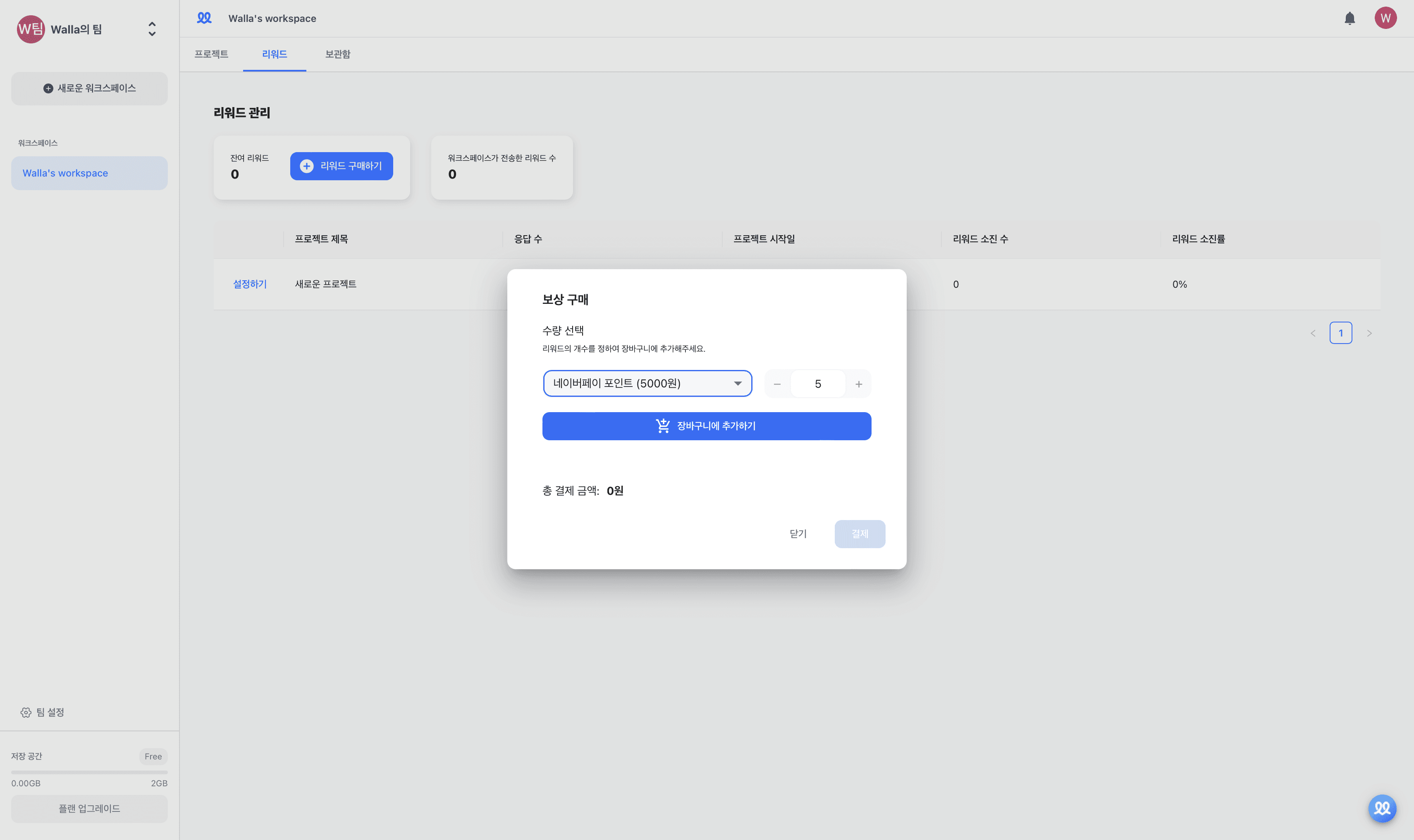The image size is (1414, 840).
Task: Click 장바구니에 추가하기 cart button
Action: pyautogui.click(x=707, y=426)
